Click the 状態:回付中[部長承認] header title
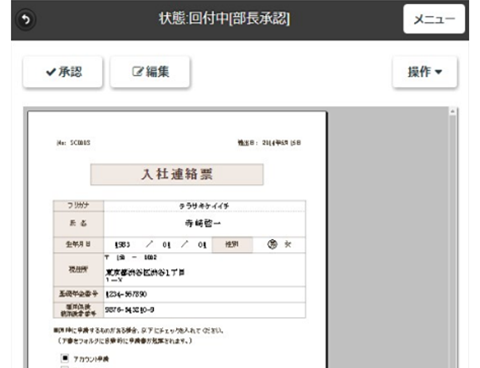The height and width of the screenshot is (368, 480). point(224,19)
